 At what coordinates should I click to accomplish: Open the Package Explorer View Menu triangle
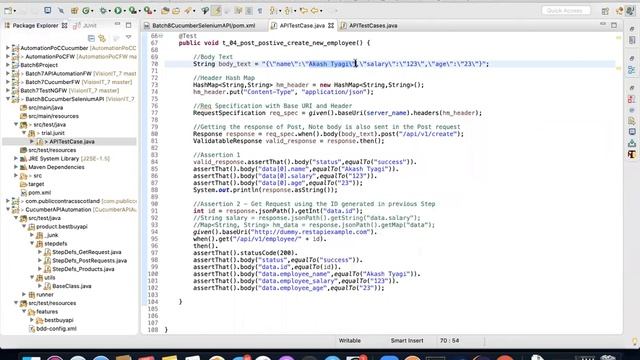coord(129,38)
